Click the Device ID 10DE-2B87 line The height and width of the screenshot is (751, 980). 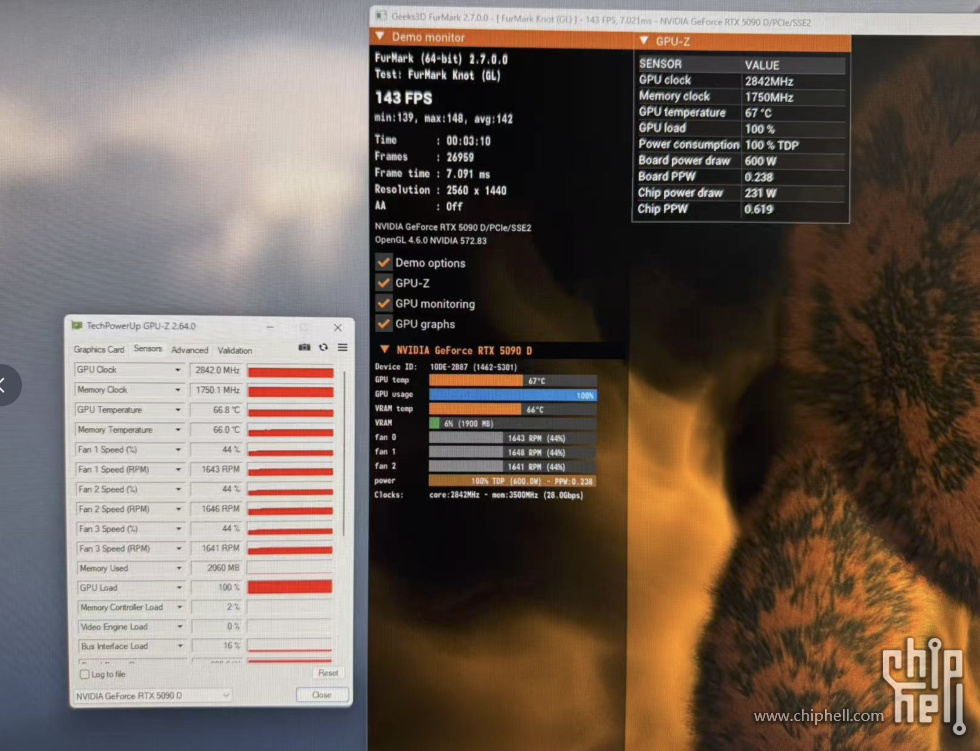click(446, 367)
